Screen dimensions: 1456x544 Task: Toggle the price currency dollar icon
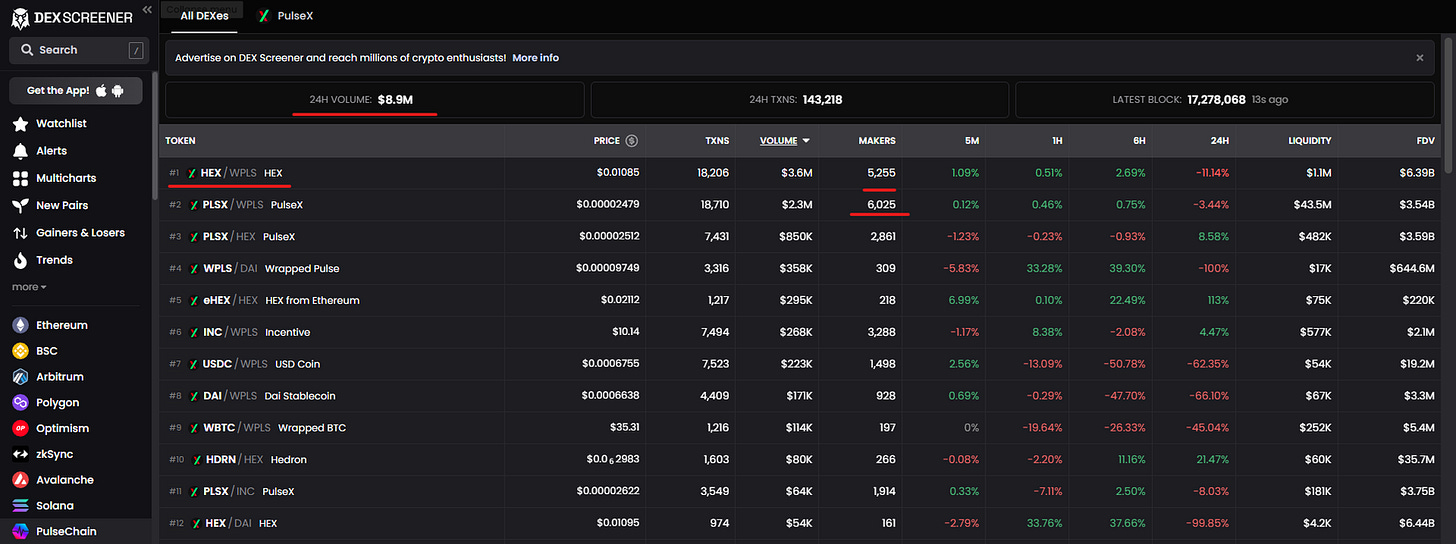[631, 141]
